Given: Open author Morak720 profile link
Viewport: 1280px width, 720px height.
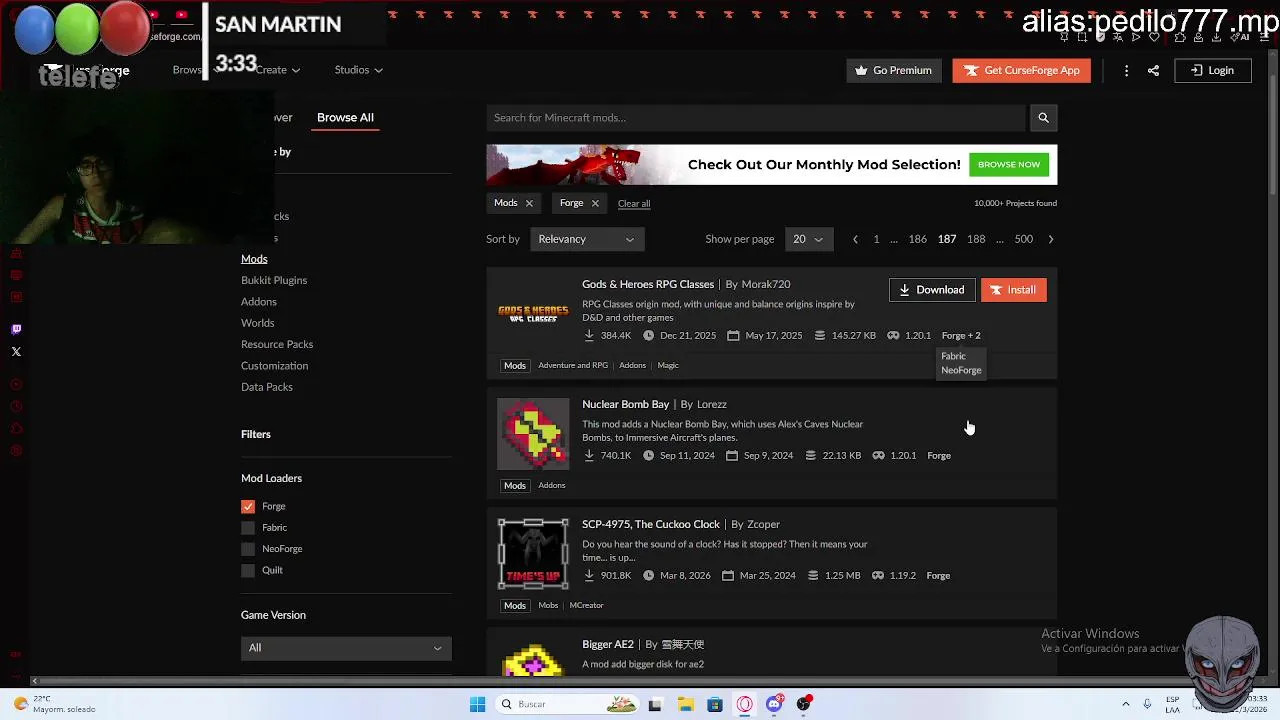Looking at the screenshot, I should click(x=766, y=284).
